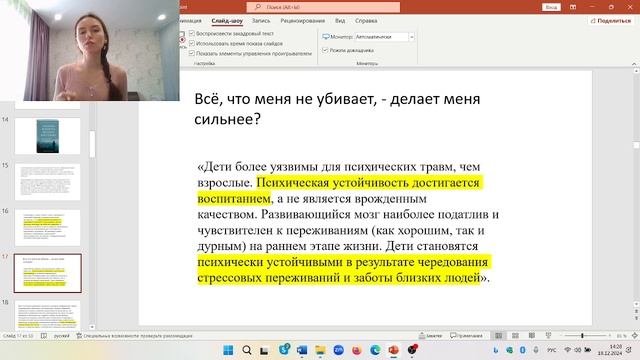Open Microsoft Edge from the taskbar
640x360 pixels.
click(x=375, y=350)
